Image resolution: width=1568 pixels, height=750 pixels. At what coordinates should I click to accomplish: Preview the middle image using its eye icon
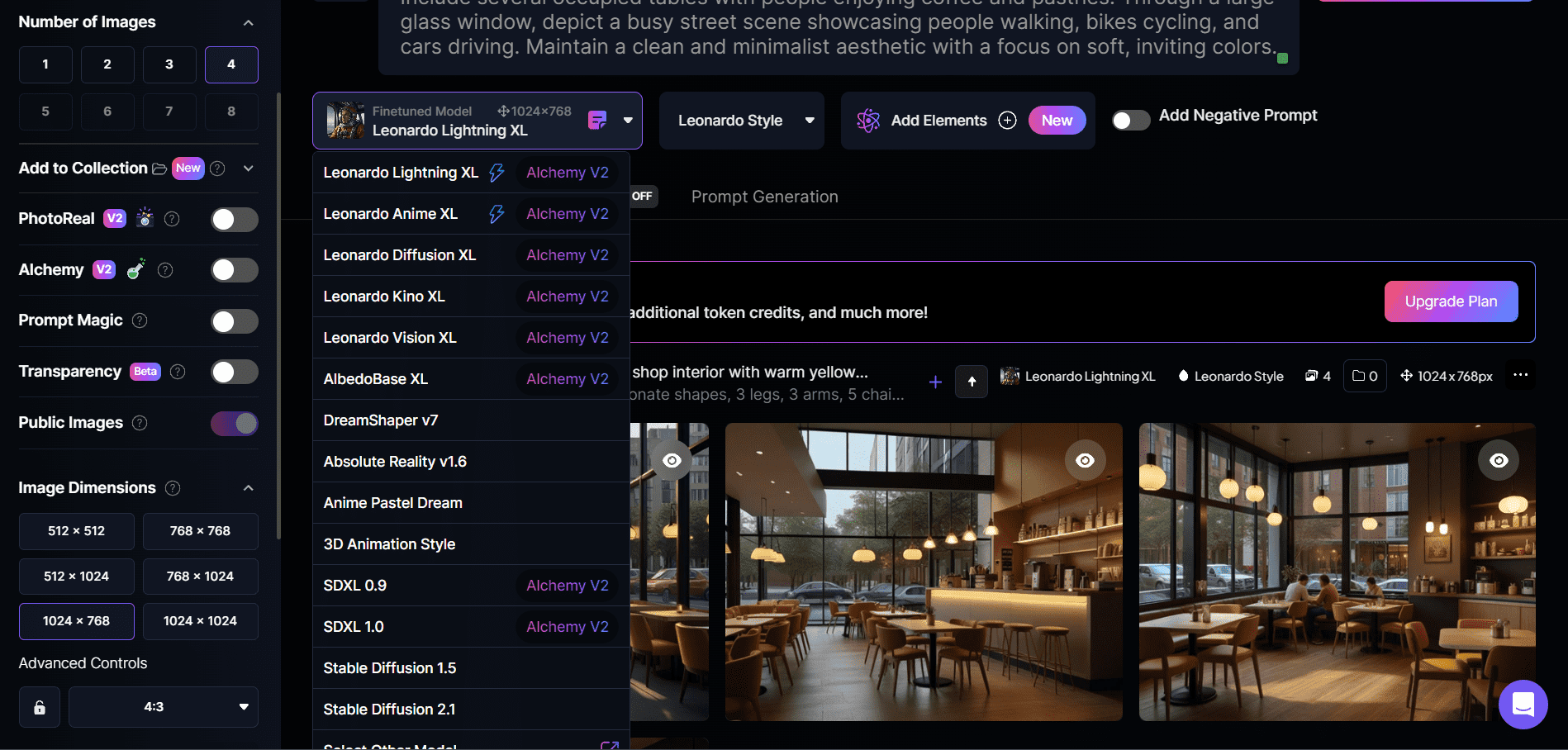pos(1086,460)
